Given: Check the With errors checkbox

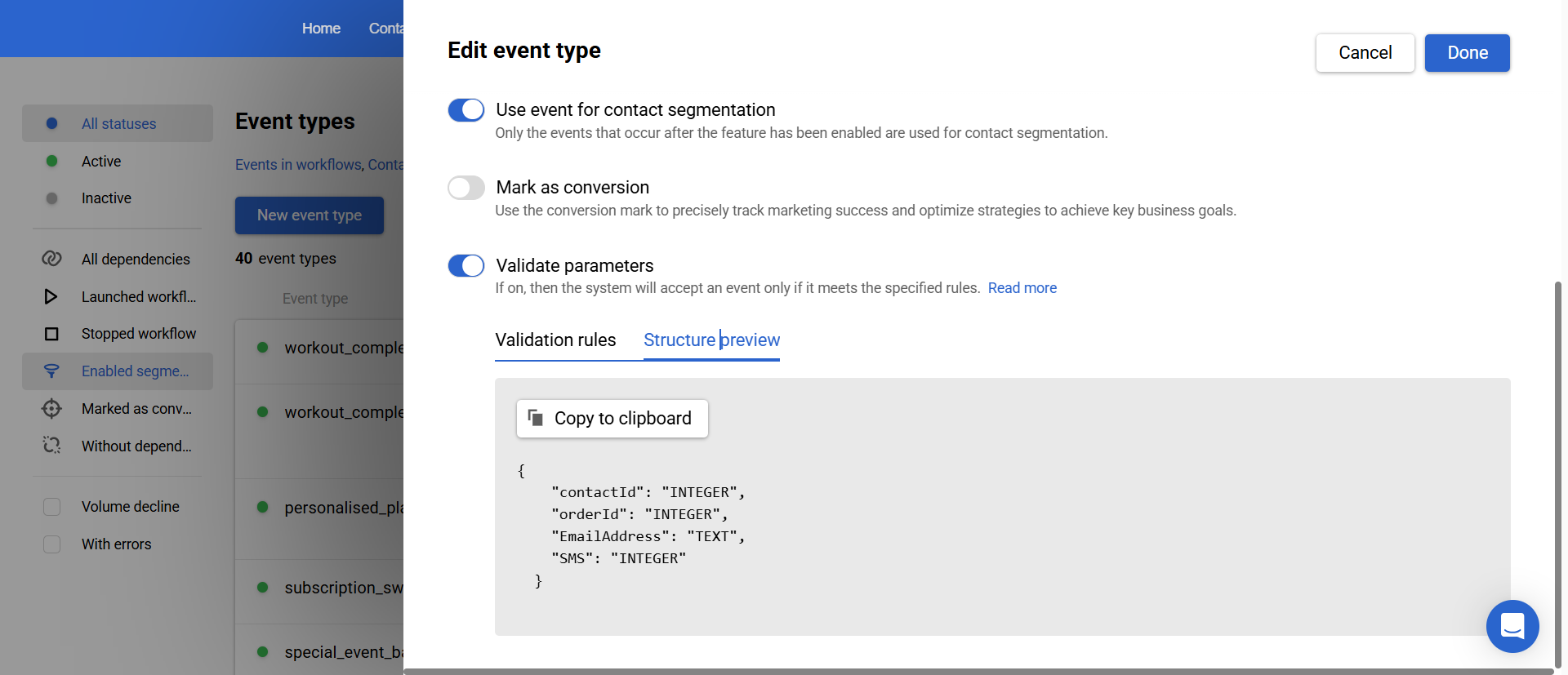Looking at the screenshot, I should point(51,544).
